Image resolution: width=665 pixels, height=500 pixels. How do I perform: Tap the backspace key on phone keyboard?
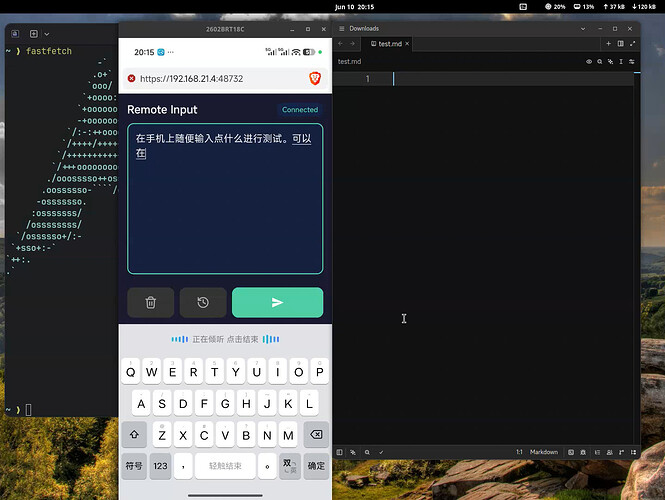pos(316,434)
